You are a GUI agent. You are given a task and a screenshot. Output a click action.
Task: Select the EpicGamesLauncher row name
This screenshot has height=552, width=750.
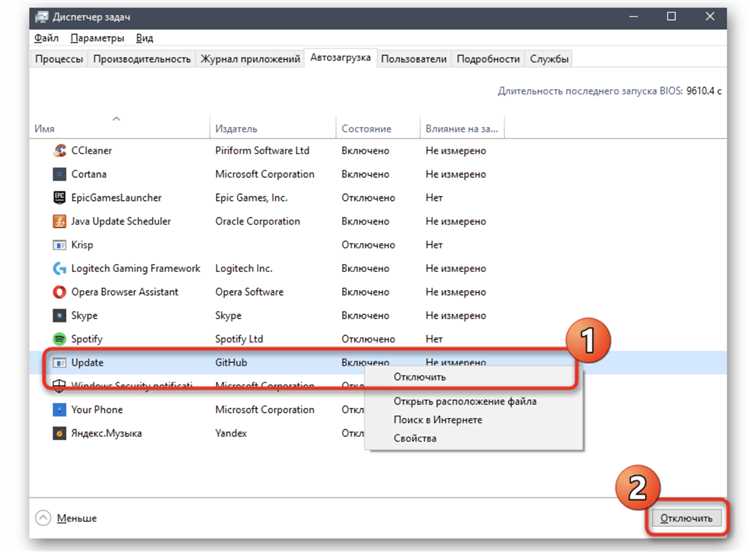pos(116,198)
